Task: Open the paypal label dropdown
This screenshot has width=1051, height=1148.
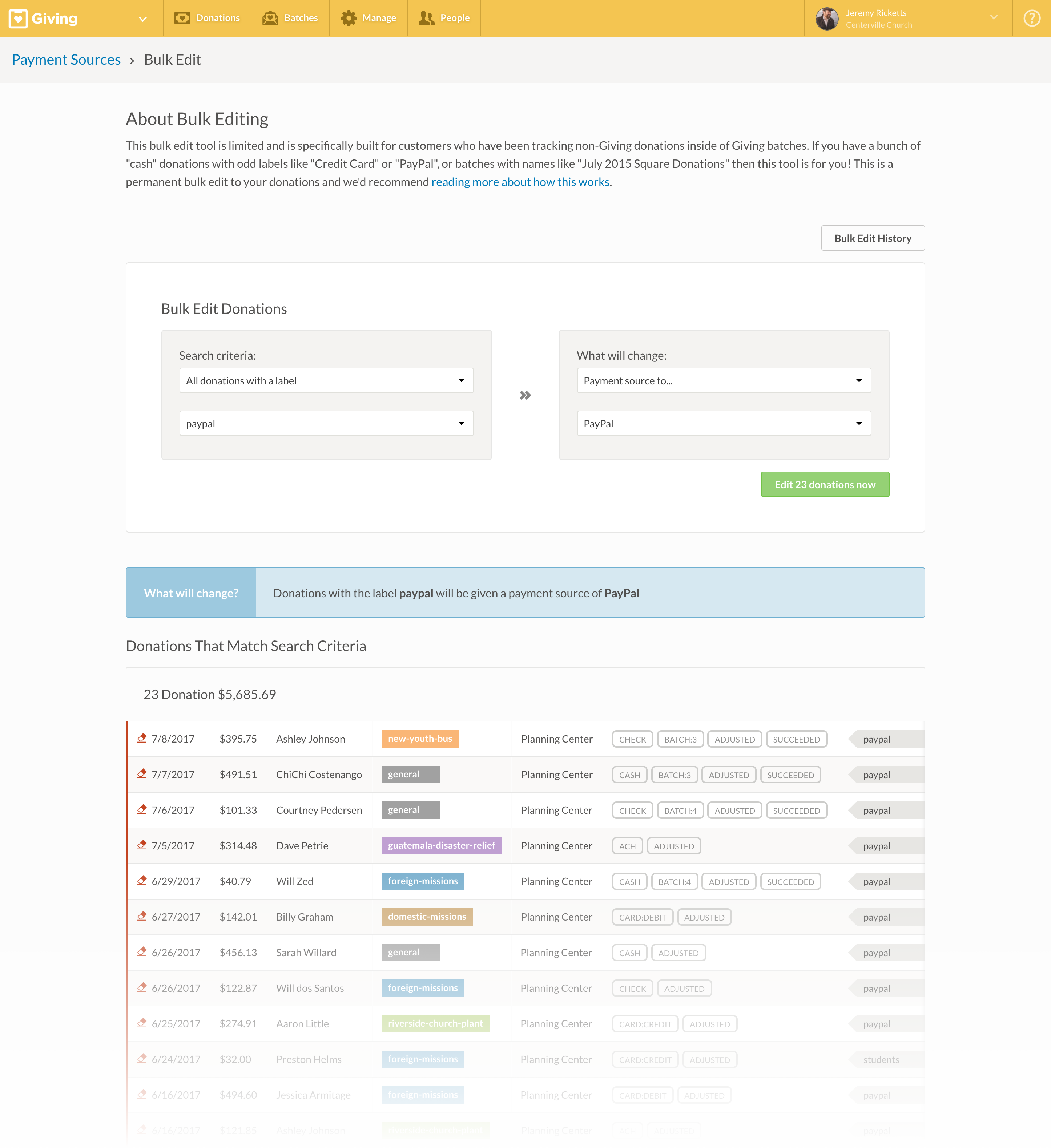Action: [326, 423]
